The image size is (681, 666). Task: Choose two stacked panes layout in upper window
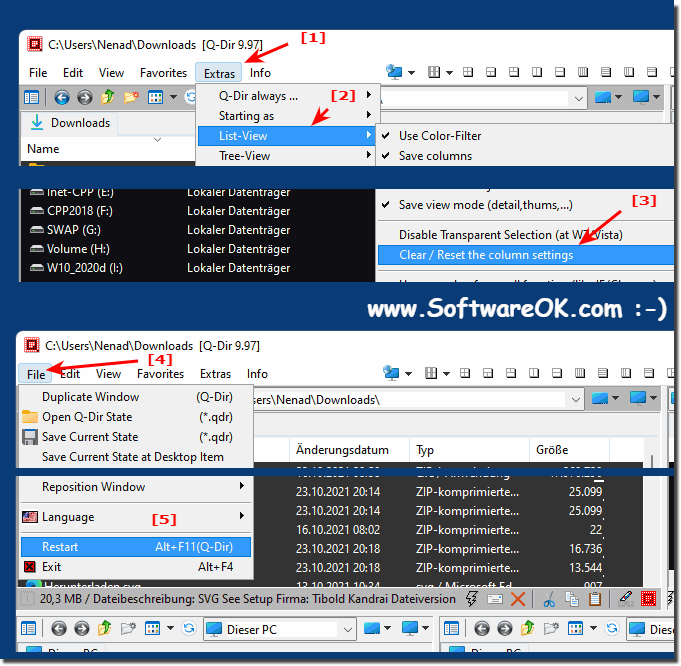(x=560, y=72)
